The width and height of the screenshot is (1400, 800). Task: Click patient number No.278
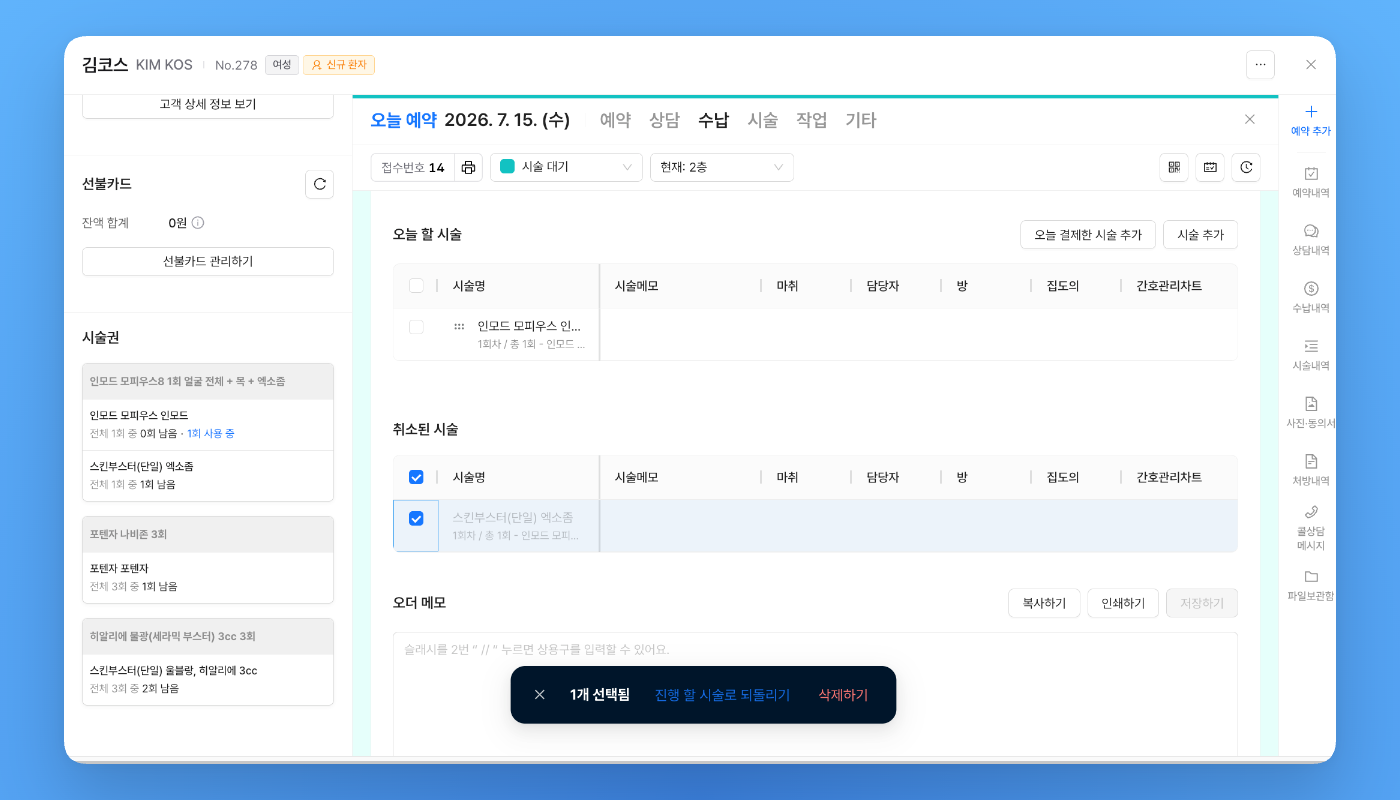tap(236, 65)
